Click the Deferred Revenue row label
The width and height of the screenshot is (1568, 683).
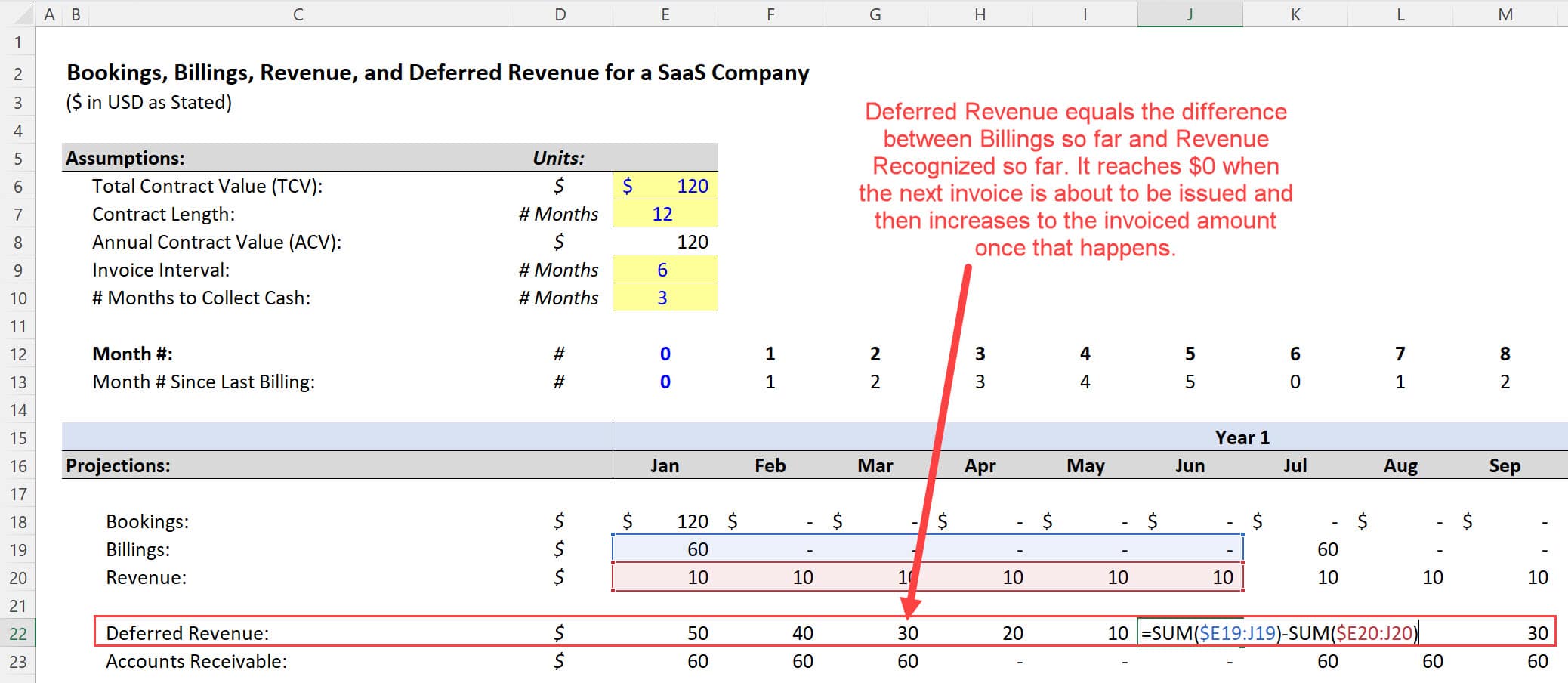pyautogui.click(x=189, y=633)
